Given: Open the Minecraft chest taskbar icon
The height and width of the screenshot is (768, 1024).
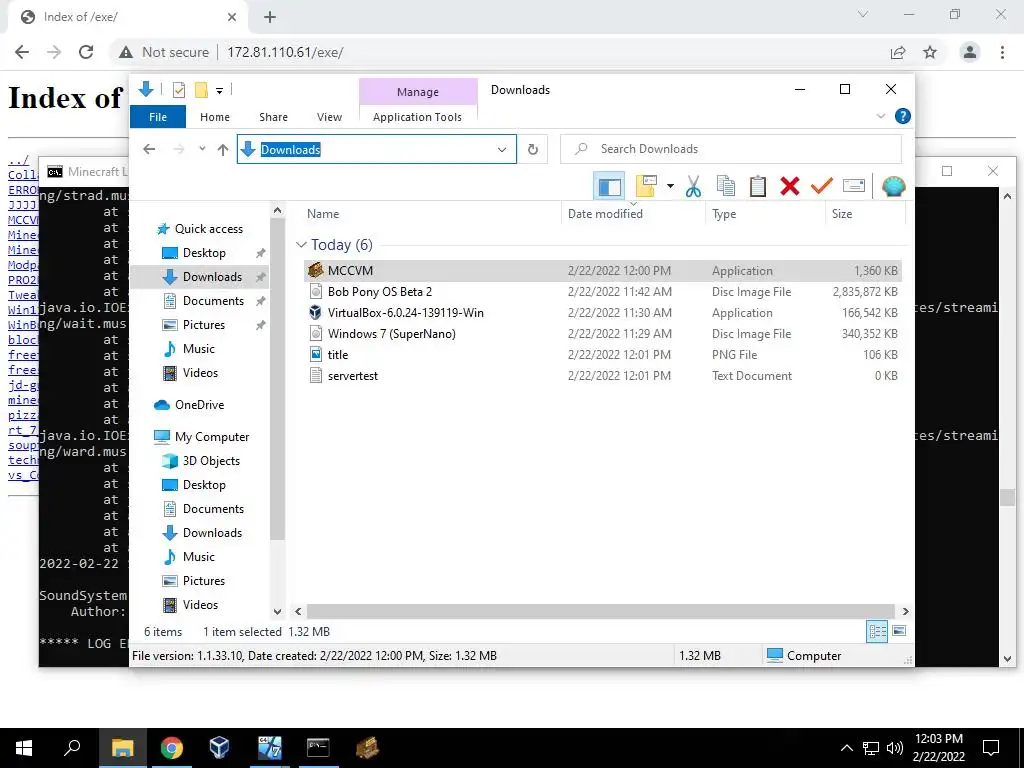Looking at the screenshot, I should coord(368,748).
